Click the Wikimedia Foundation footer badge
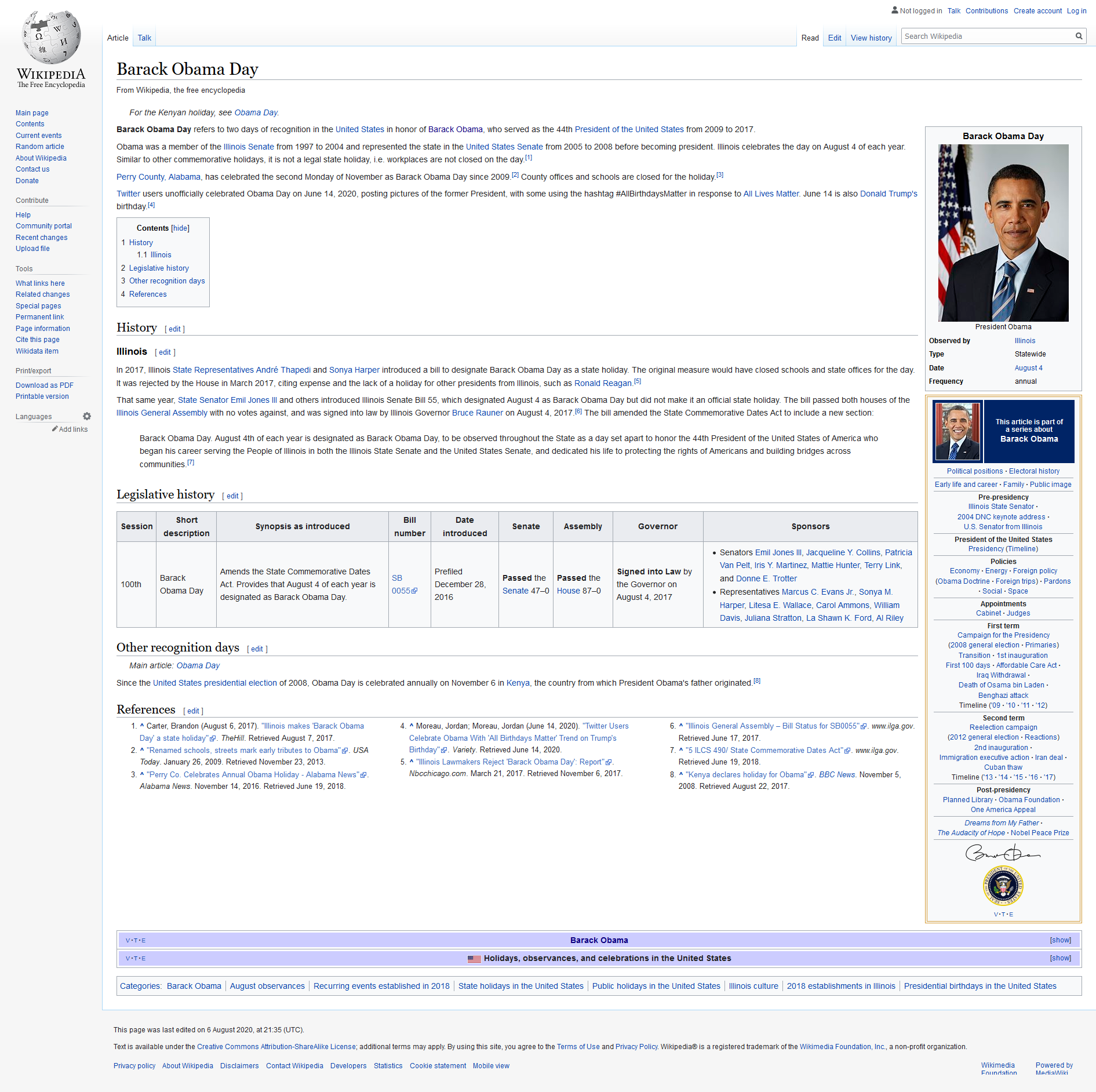Image resolution: width=1096 pixels, height=1092 pixels. pyautogui.click(x=998, y=1069)
